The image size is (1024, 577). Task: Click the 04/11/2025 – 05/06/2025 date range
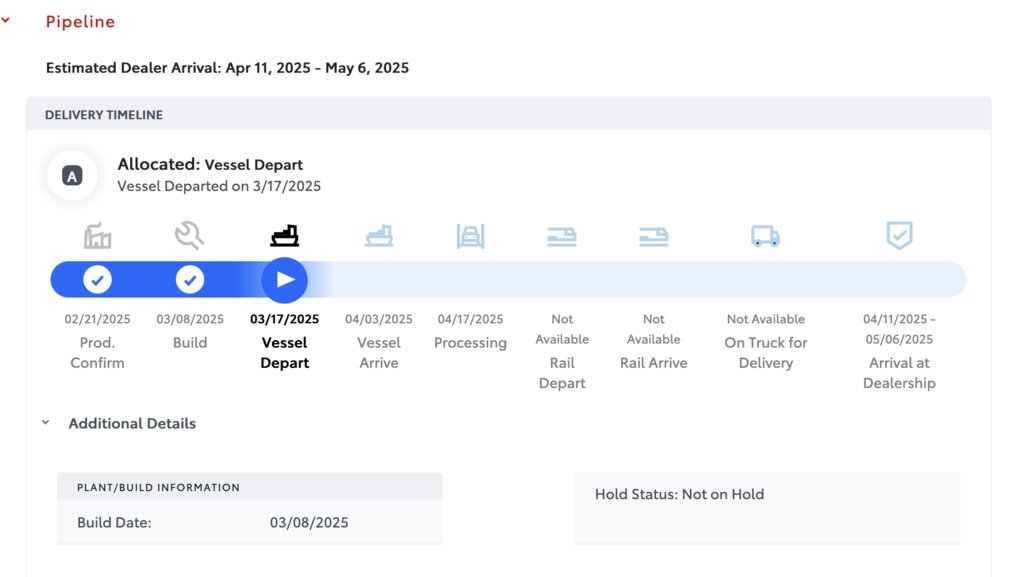tap(899, 329)
